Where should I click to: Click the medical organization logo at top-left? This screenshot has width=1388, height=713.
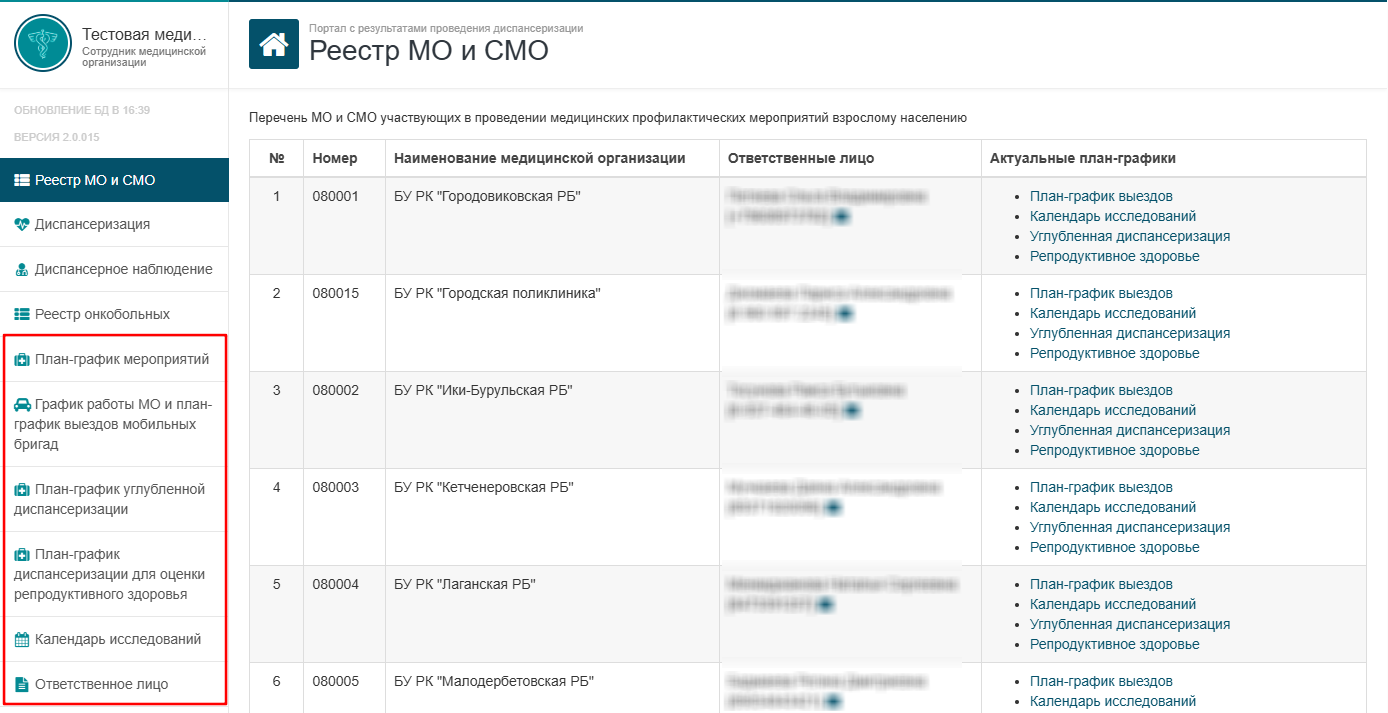coord(43,43)
